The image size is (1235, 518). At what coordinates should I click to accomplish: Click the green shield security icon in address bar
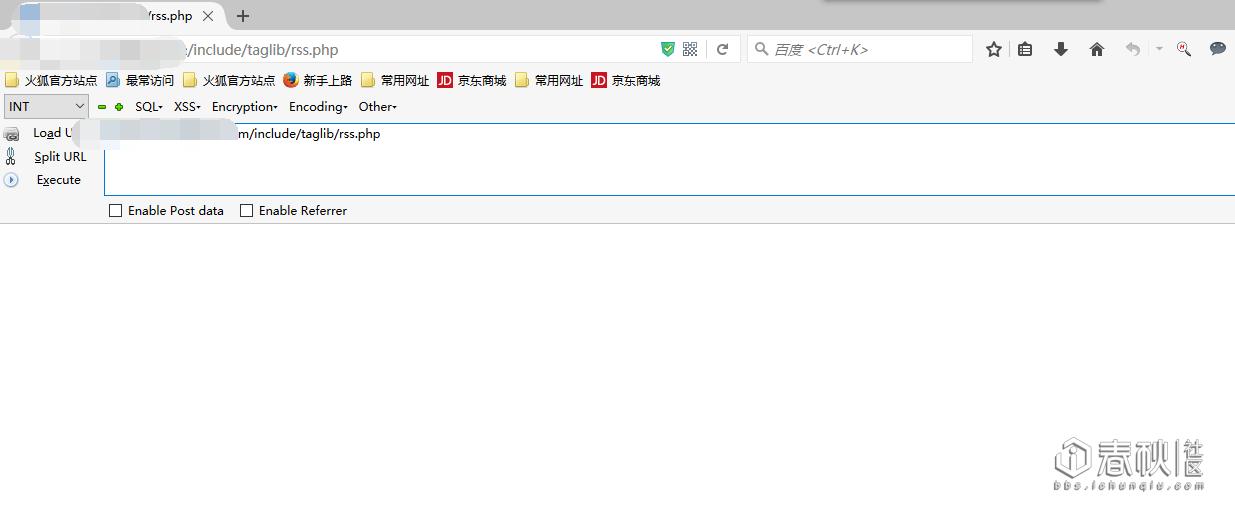click(668, 49)
